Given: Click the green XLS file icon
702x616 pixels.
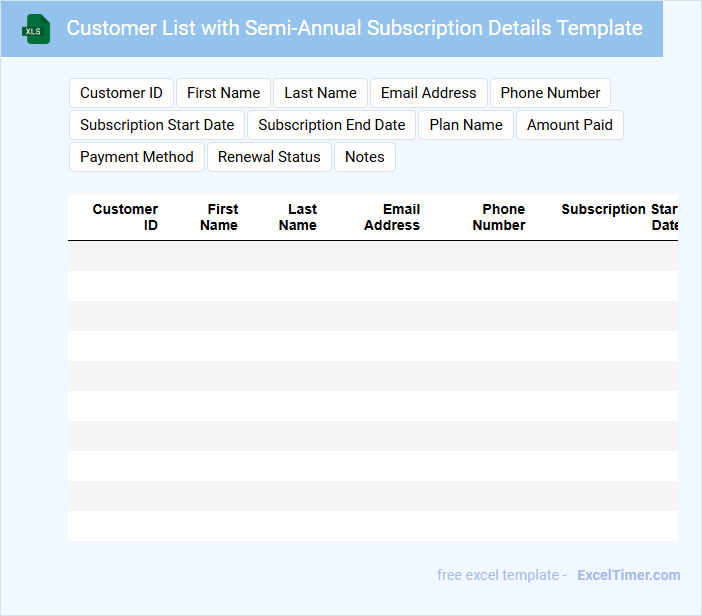Looking at the screenshot, I should pyautogui.click(x=37, y=29).
